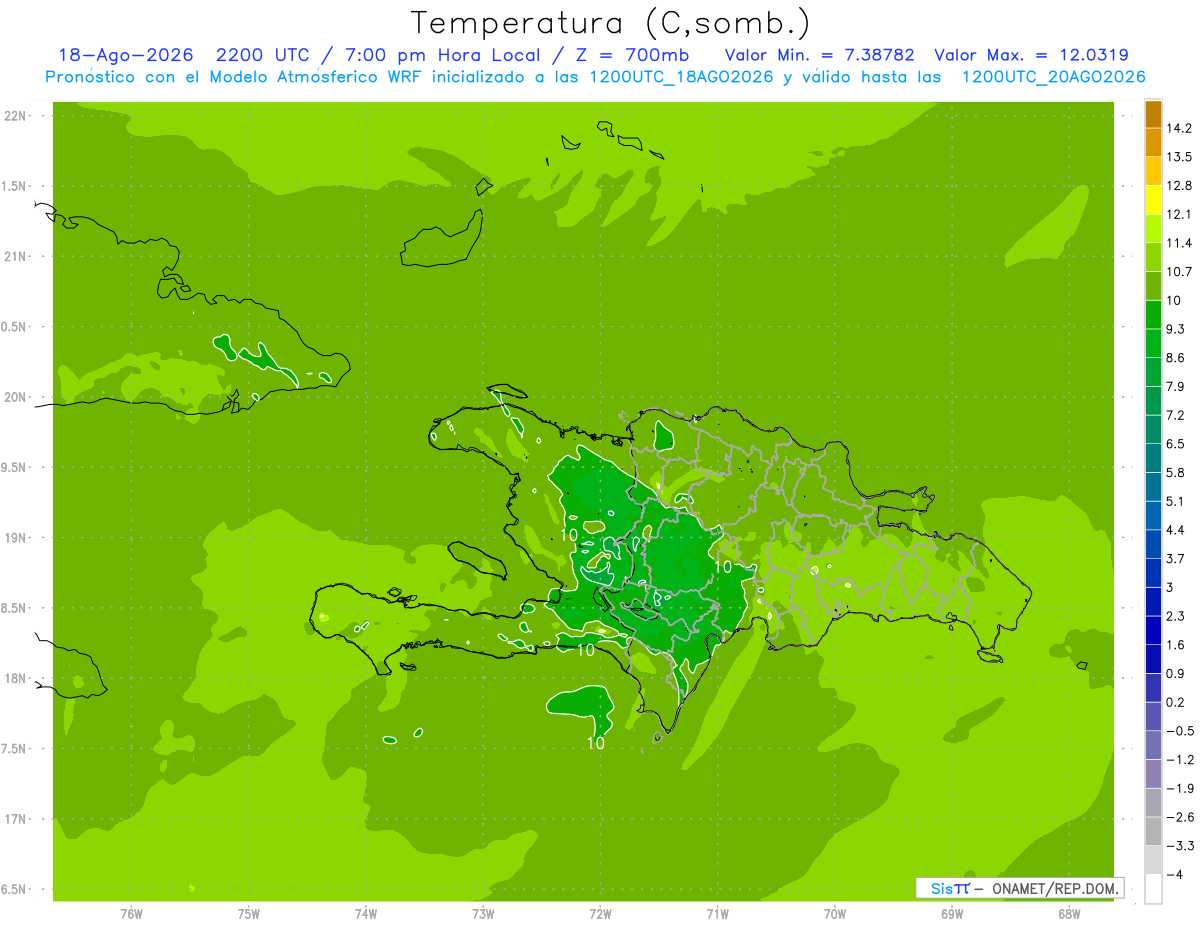This screenshot has height=927, width=1200.
Task: Pick the yellow swatch between 12.1 and 12.8
Action: [x=1153, y=200]
